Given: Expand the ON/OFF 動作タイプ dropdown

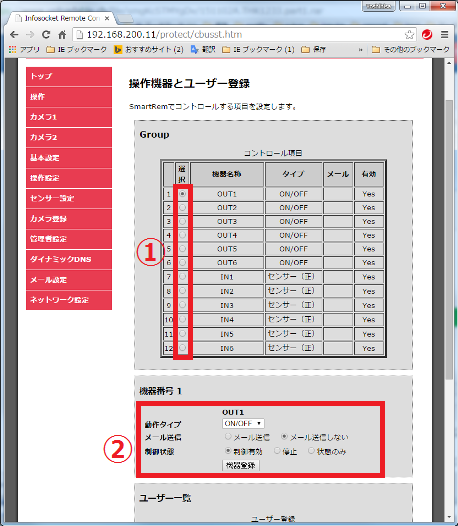Looking at the screenshot, I should coord(243,423).
